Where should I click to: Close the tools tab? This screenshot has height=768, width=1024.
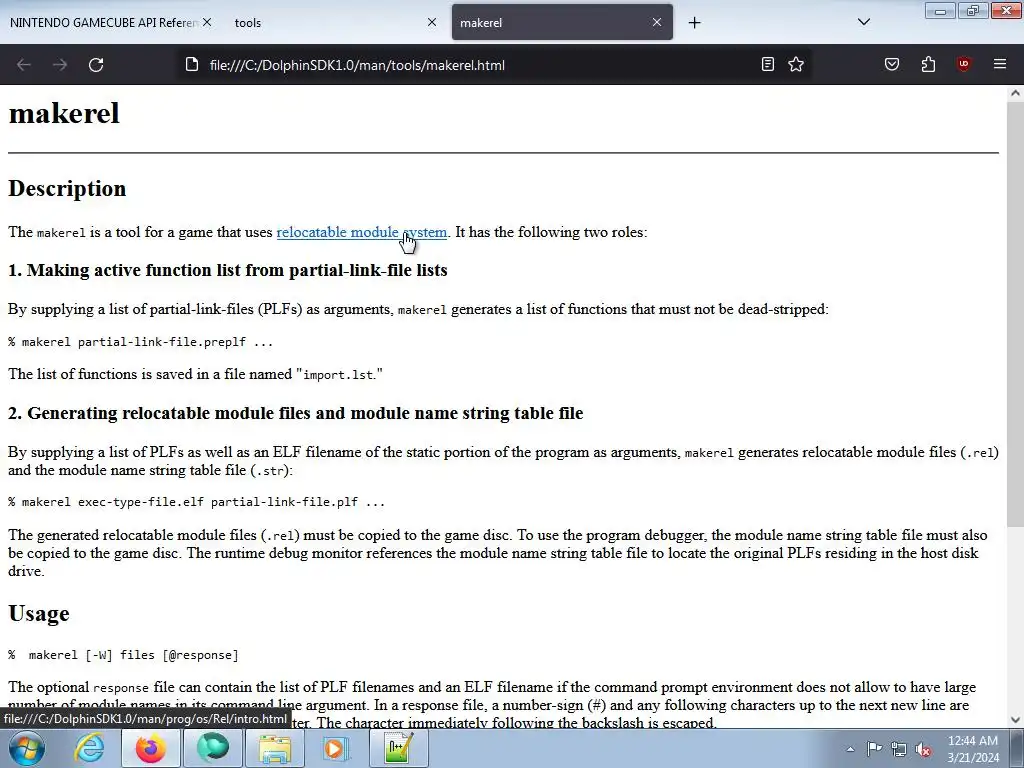point(432,22)
